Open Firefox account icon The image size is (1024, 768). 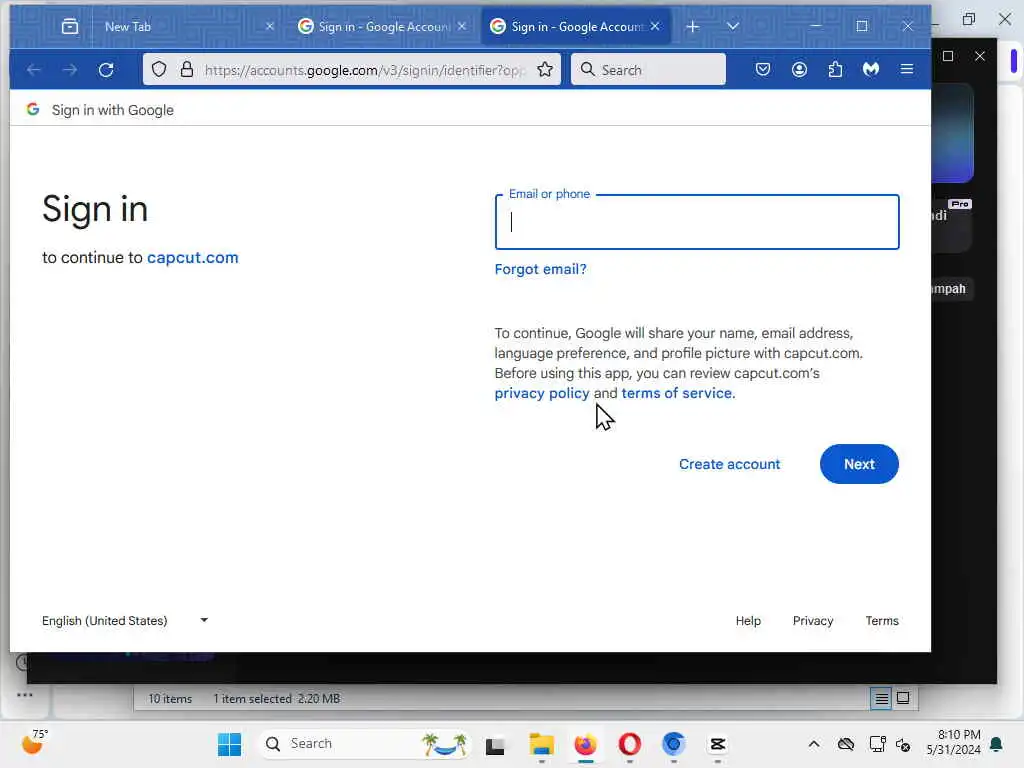pyautogui.click(x=799, y=69)
